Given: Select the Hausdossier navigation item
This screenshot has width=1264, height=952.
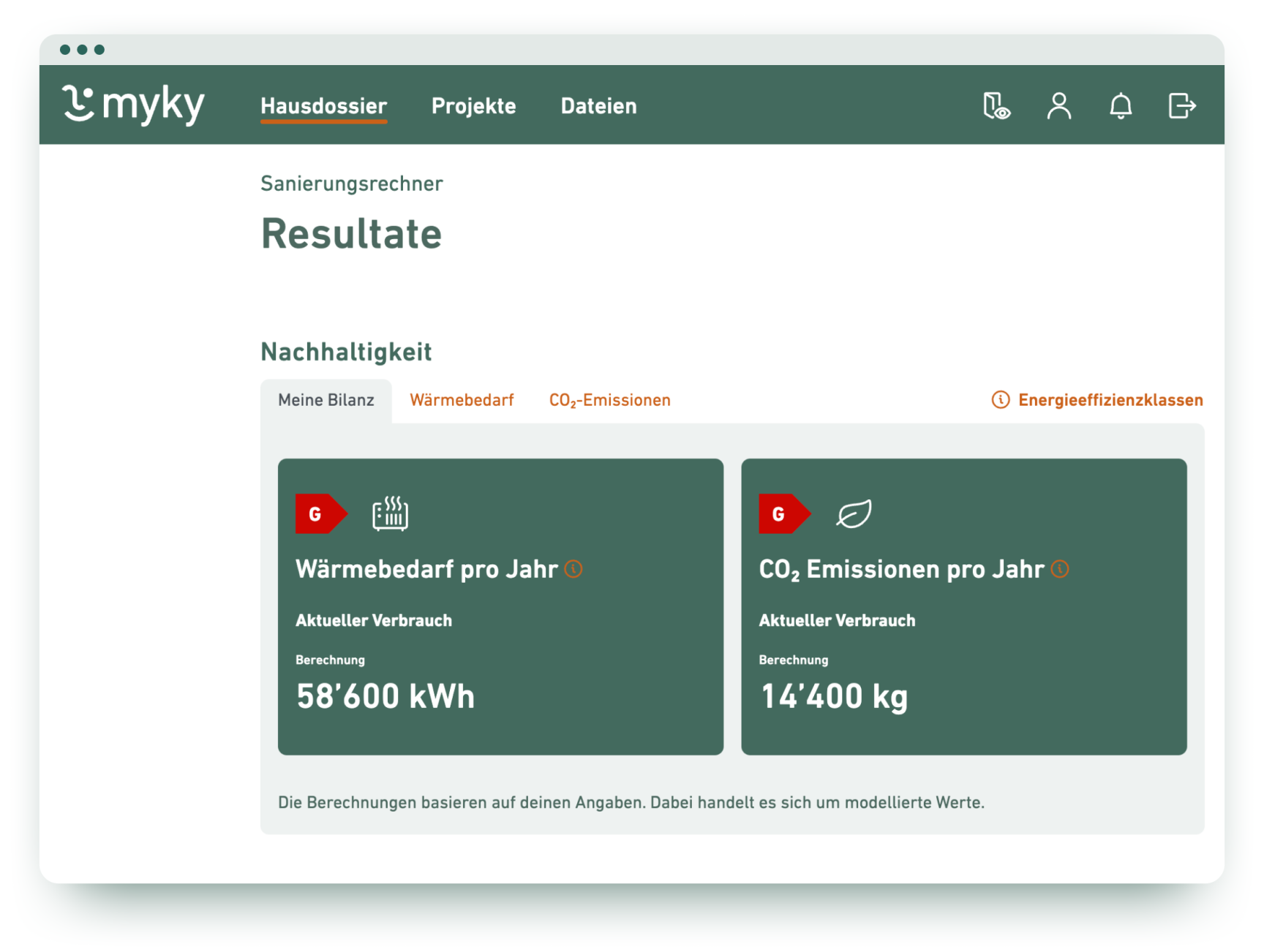Looking at the screenshot, I should 323,106.
